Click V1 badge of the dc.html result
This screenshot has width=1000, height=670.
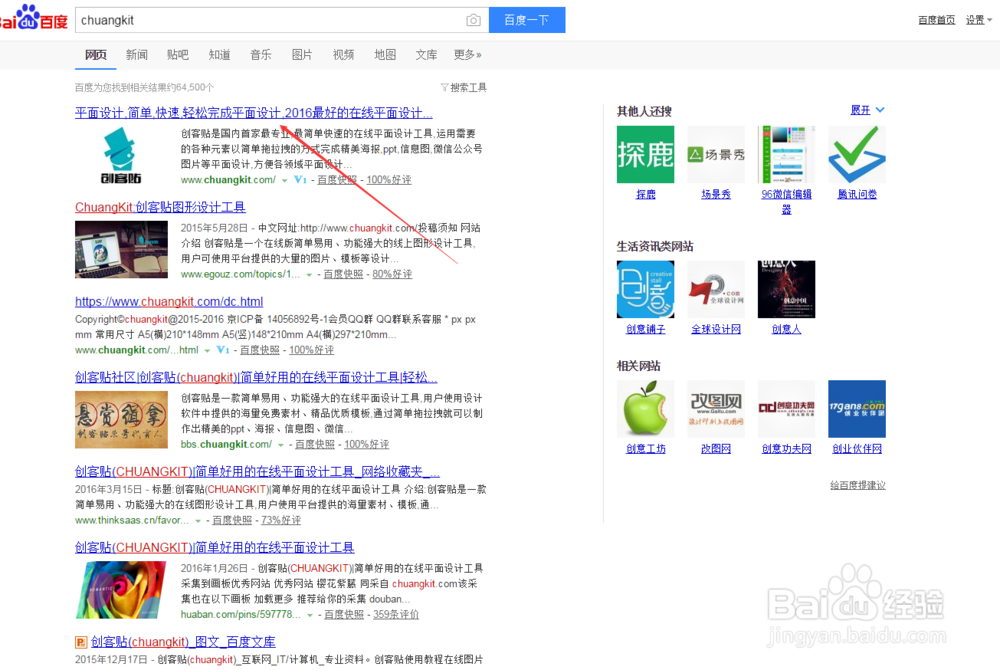pyautogui.click(x=223, y=350)
